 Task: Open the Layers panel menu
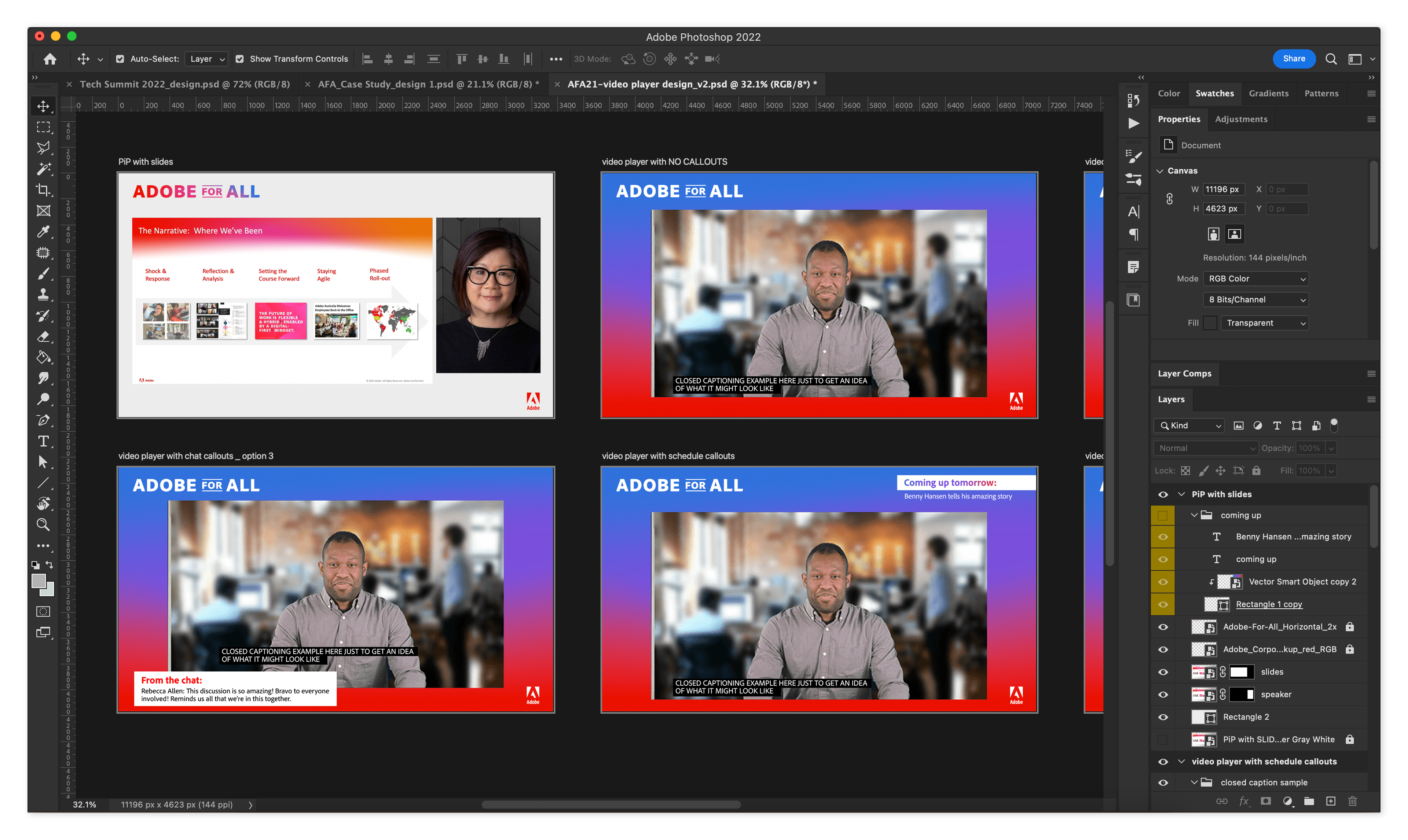pyautogui.click(x=1371, y=399)
